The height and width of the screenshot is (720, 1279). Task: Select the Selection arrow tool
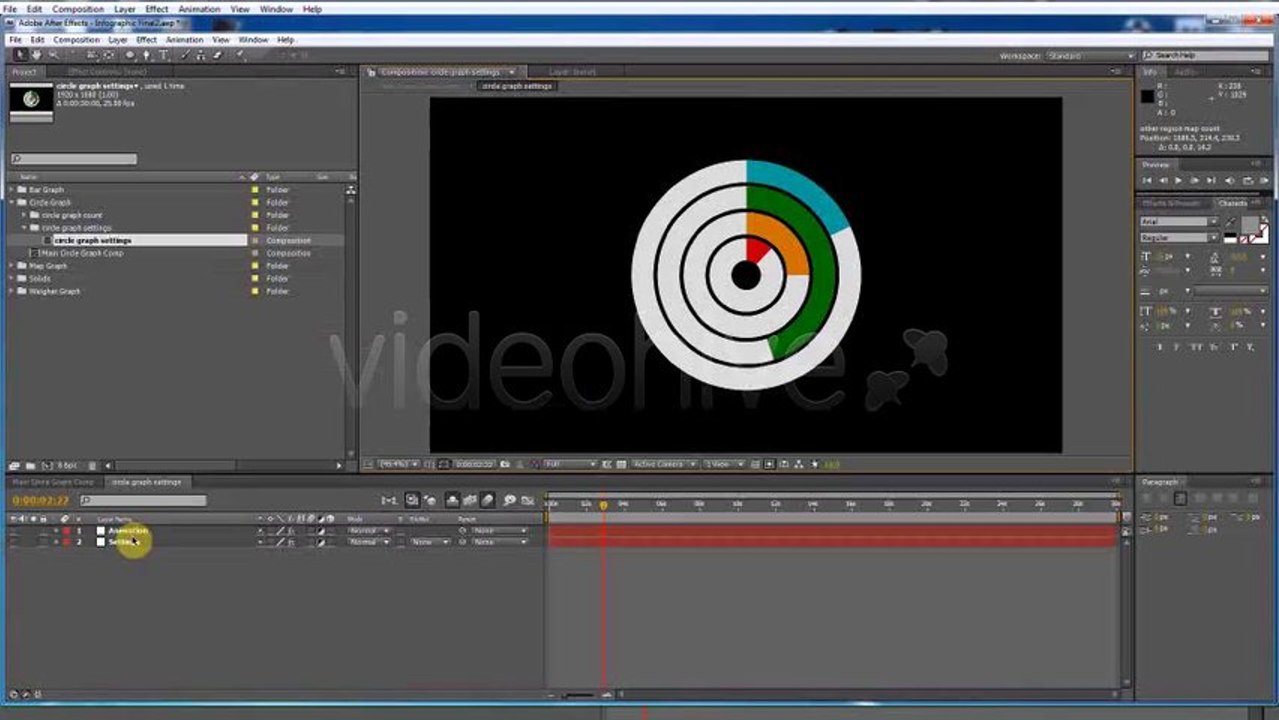coord(21,55)
